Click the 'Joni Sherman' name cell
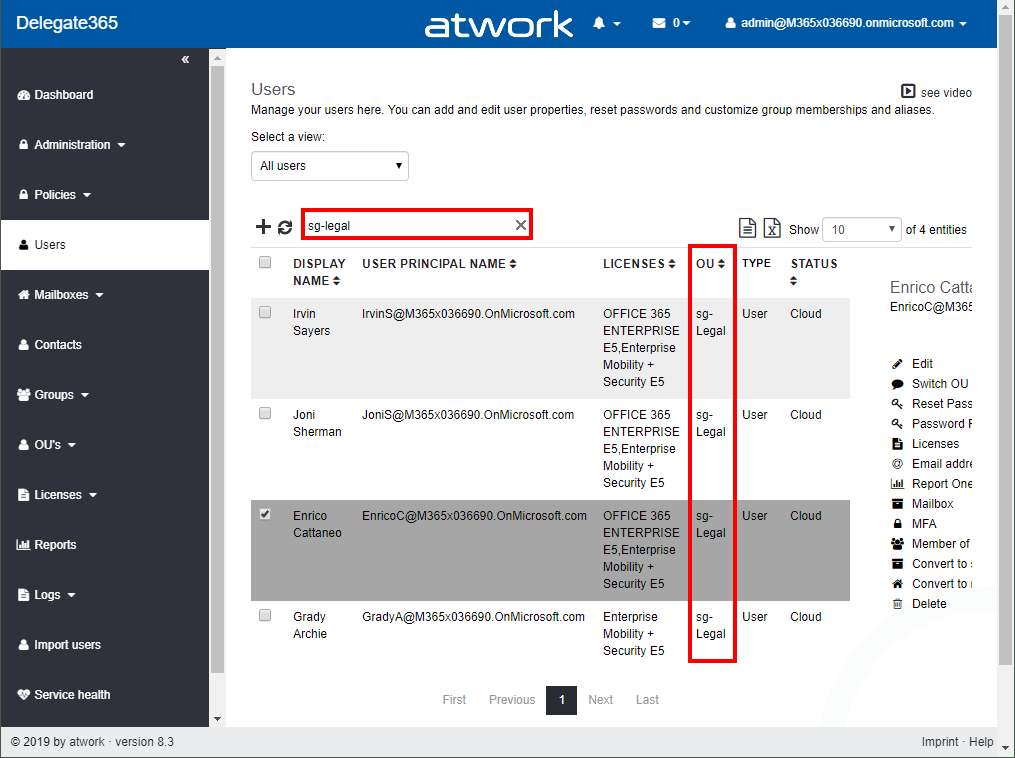Image resolution: width=1015 pixels, height=758 pixels. [x=317, y=423]
